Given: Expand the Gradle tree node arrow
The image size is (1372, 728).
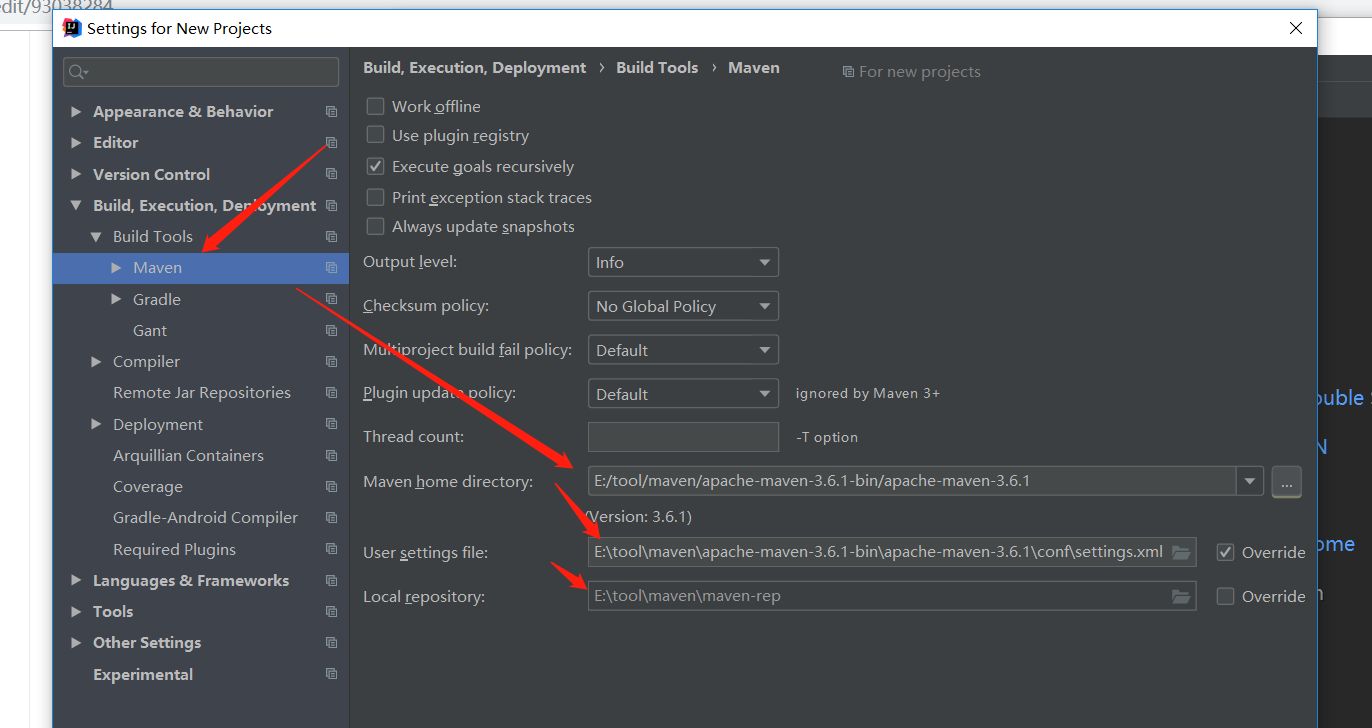Looking at the screenshot, I should [116, 299].
